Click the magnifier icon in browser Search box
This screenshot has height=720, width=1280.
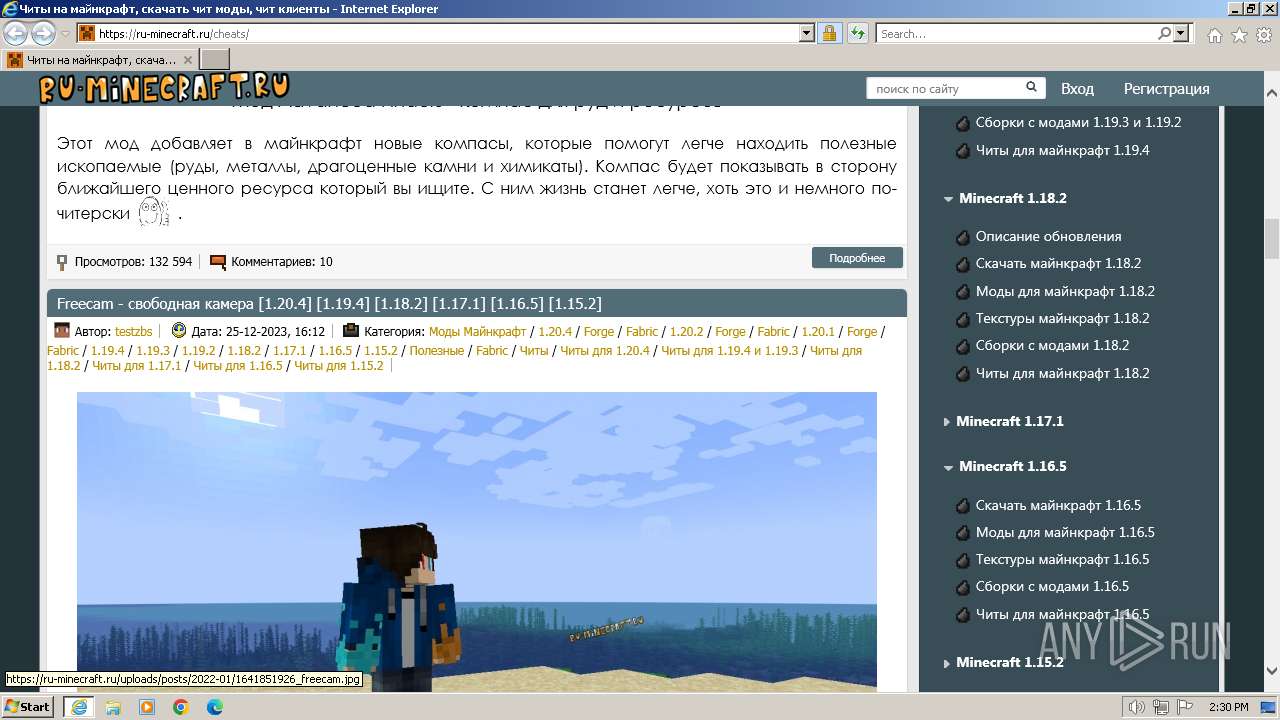click(x=1164, y=33)
